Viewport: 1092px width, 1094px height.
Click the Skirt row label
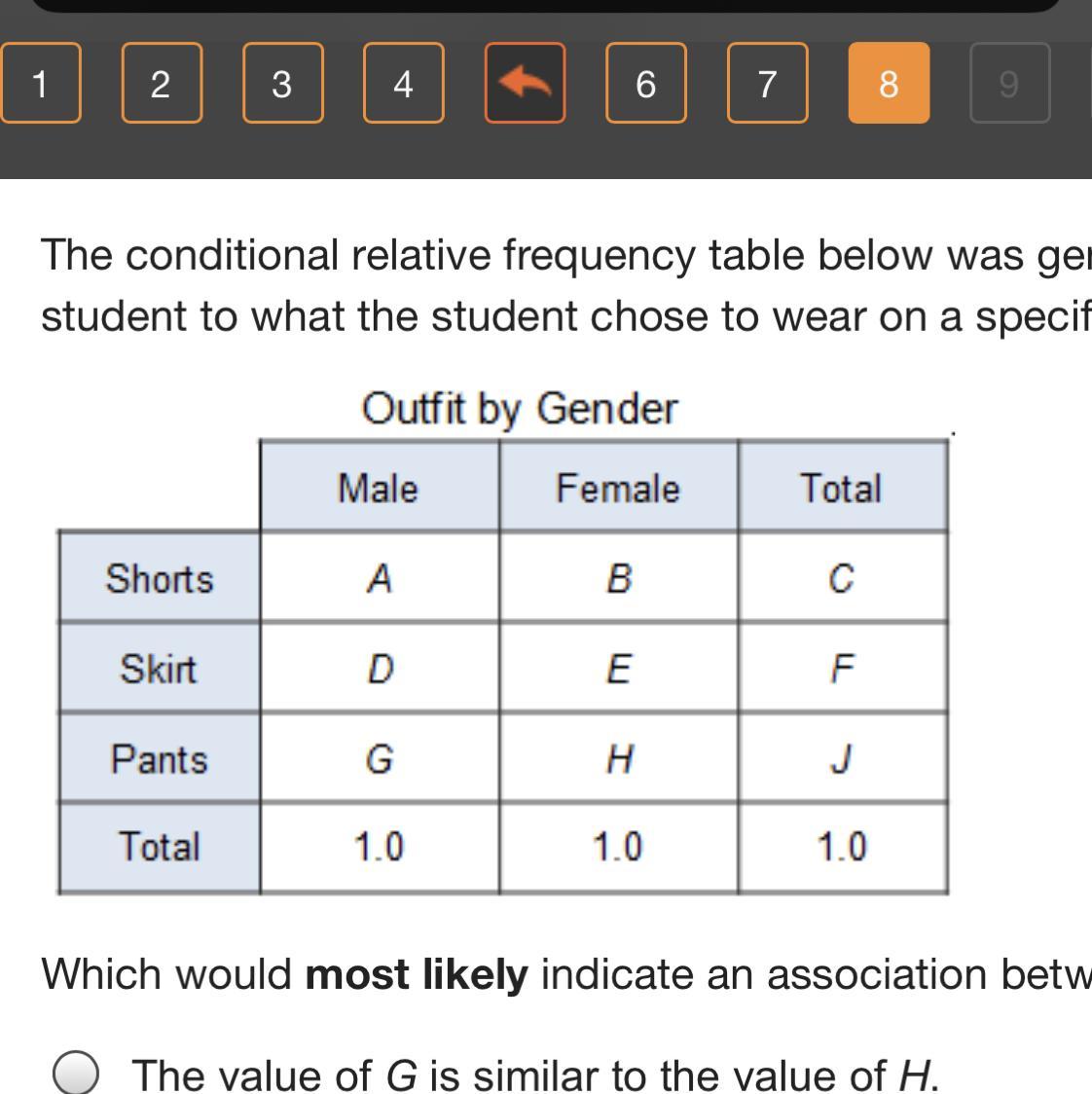160,669
